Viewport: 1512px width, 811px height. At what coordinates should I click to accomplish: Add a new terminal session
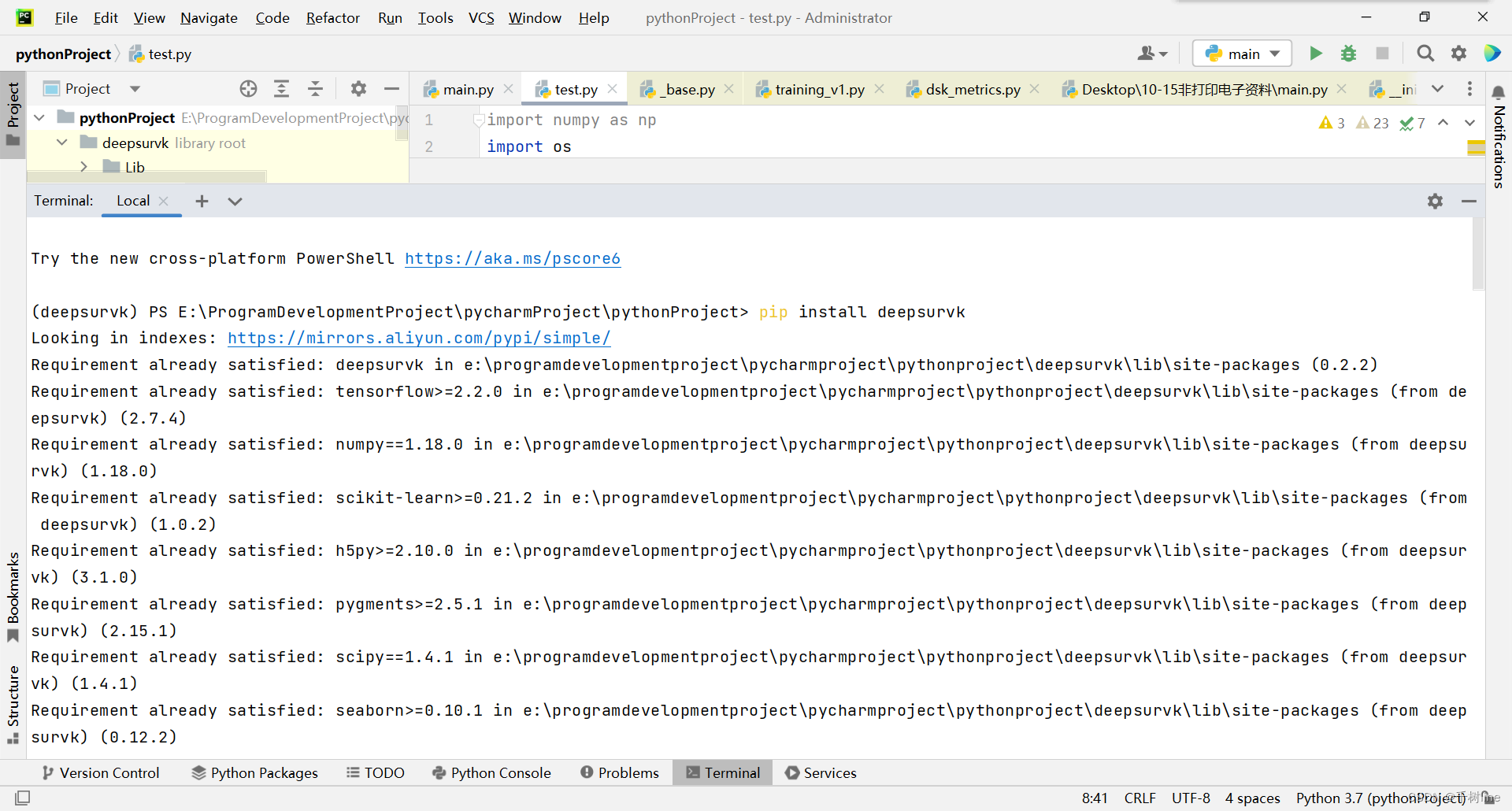(x=202, y=201)
